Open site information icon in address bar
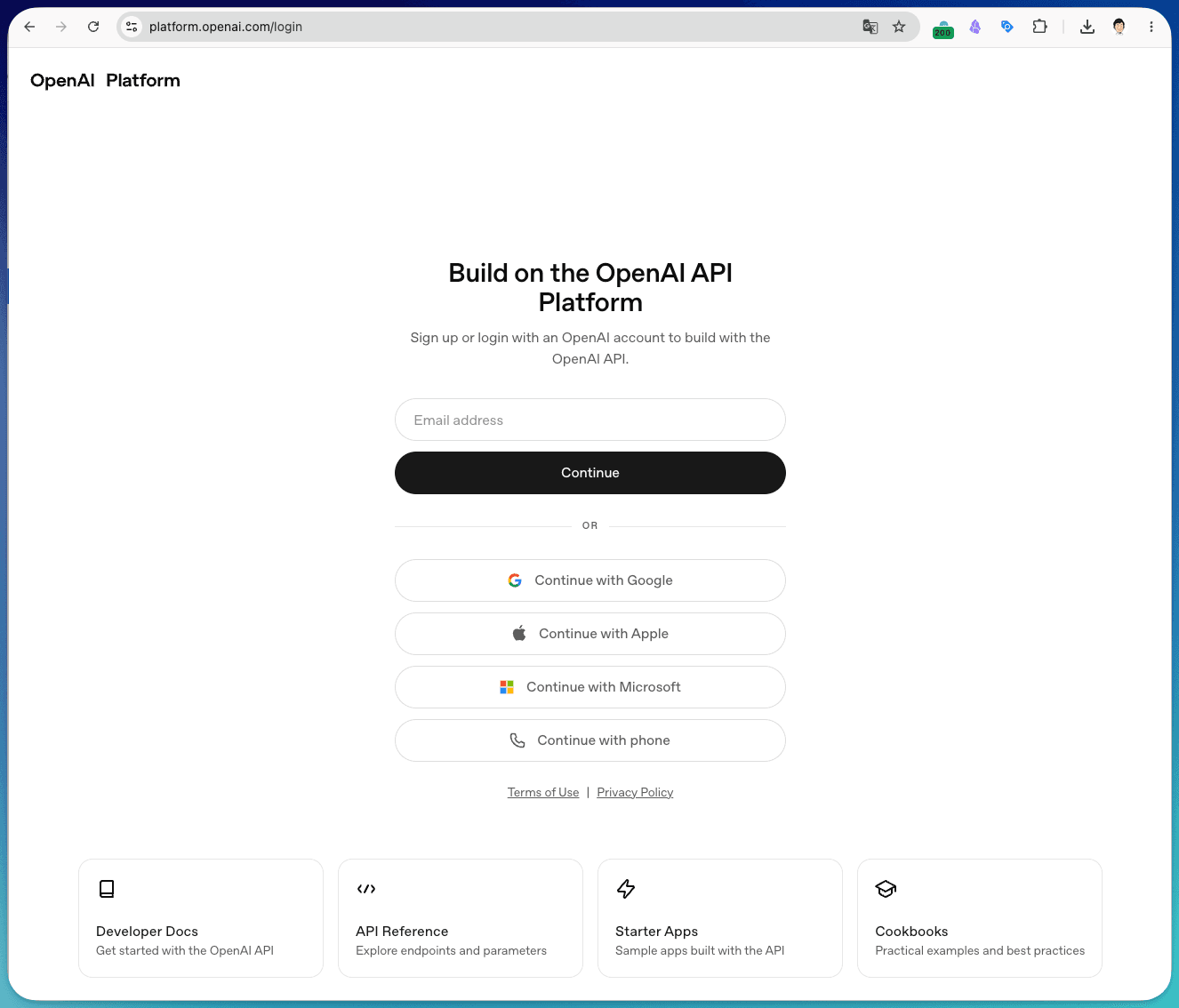The width and height of the screenshot is (1179, 1008). click(132, 27)
